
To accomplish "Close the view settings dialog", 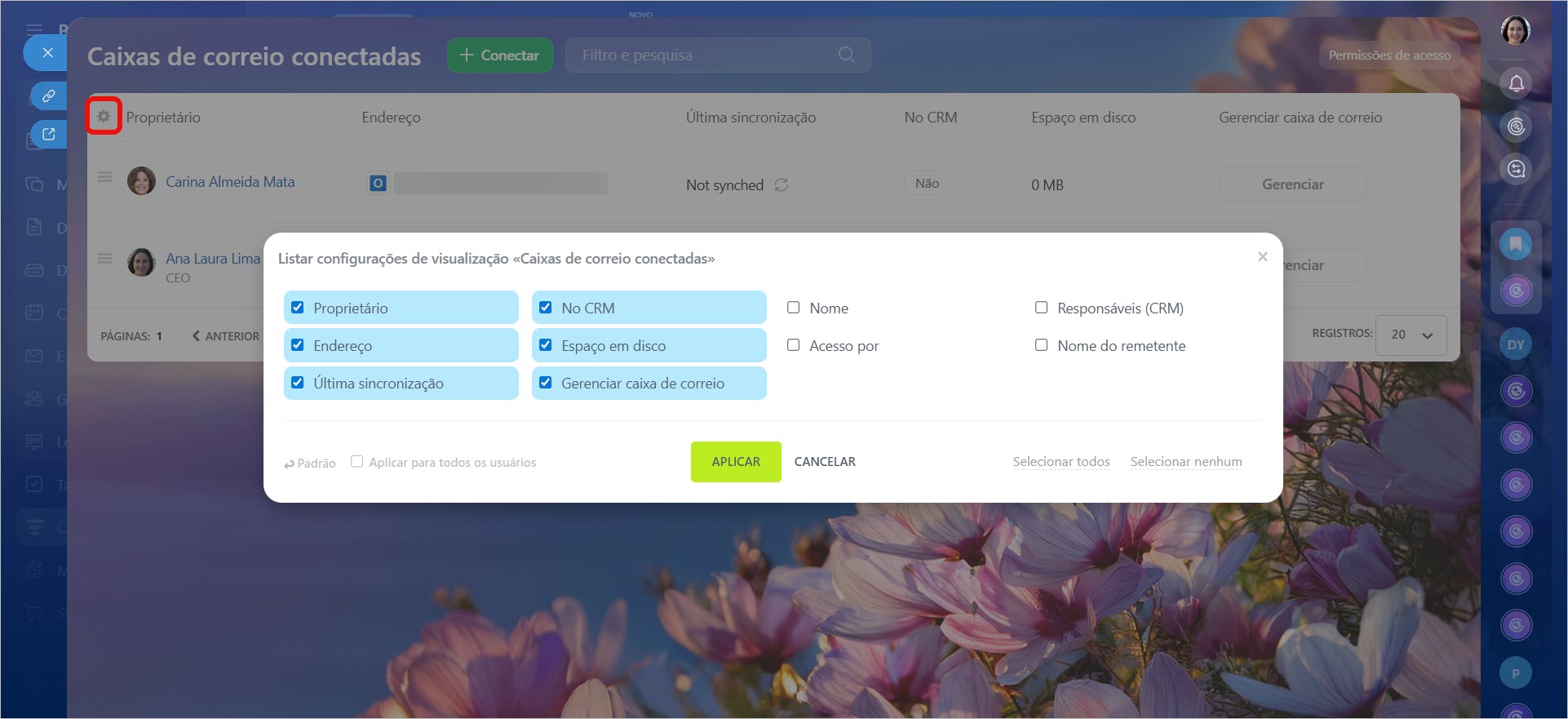I will (1262, 257).
